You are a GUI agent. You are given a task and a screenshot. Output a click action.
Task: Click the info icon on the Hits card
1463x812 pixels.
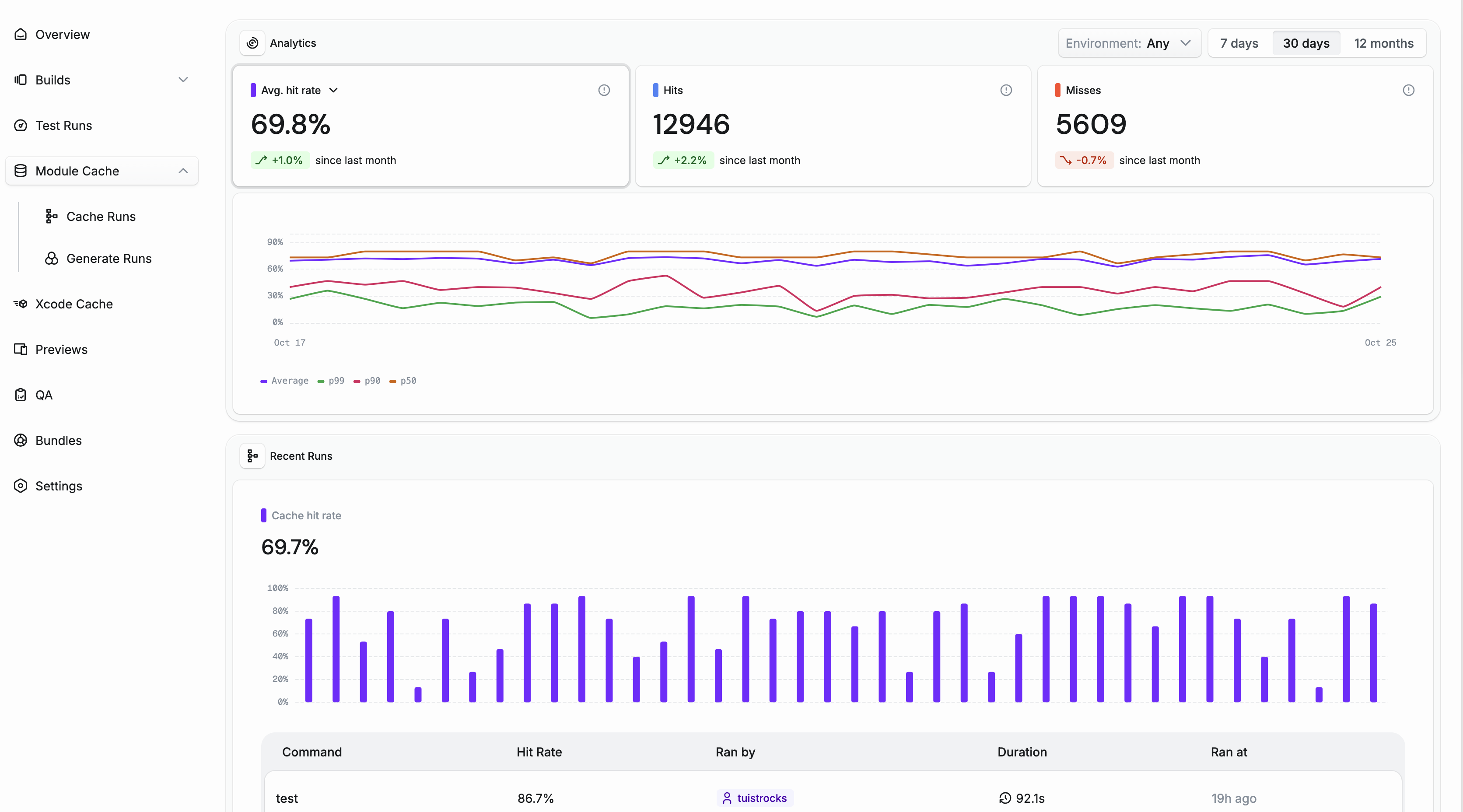click(x=1006, y=90)
